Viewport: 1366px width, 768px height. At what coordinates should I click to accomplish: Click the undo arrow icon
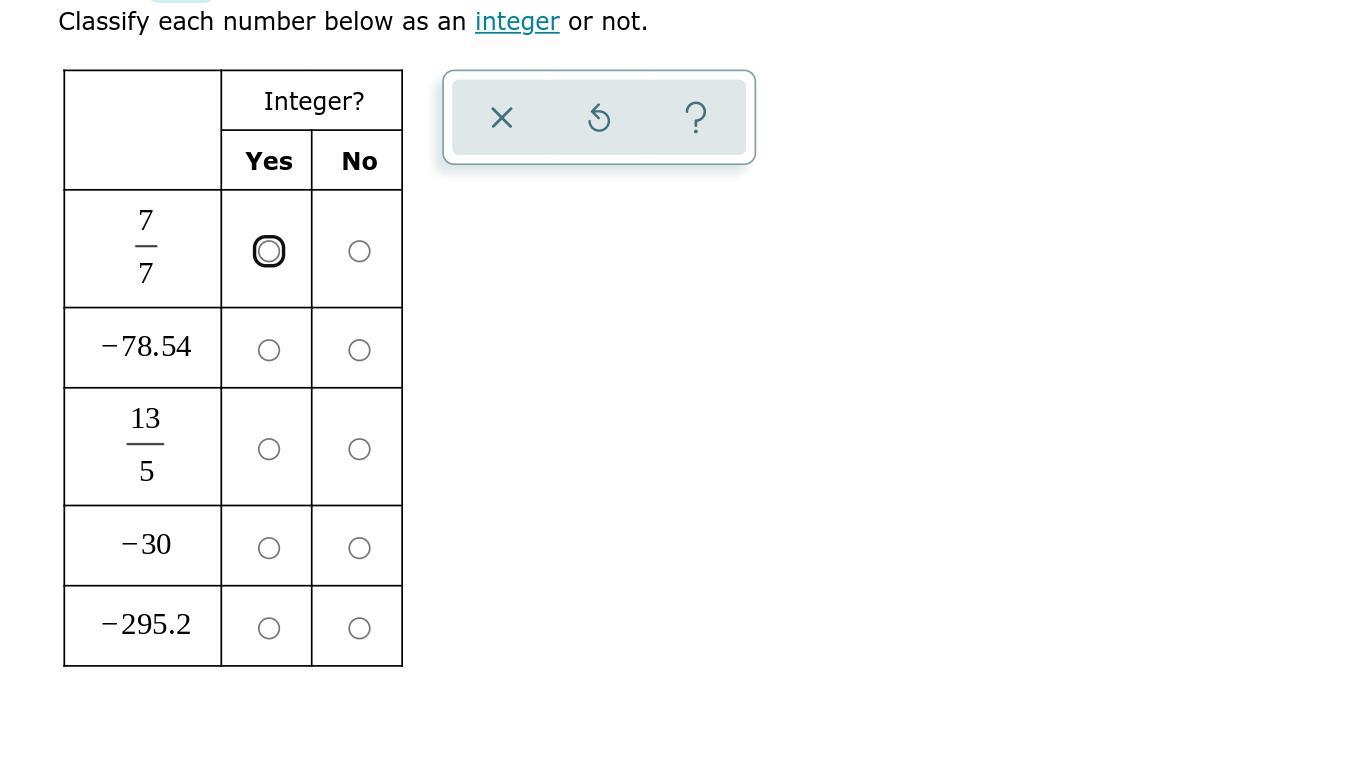click(598, 118)
